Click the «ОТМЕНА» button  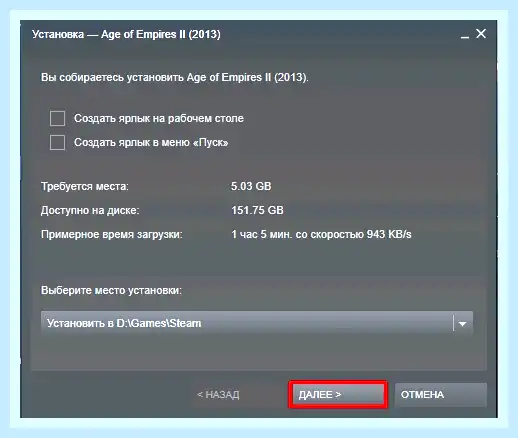coord(441,395)
